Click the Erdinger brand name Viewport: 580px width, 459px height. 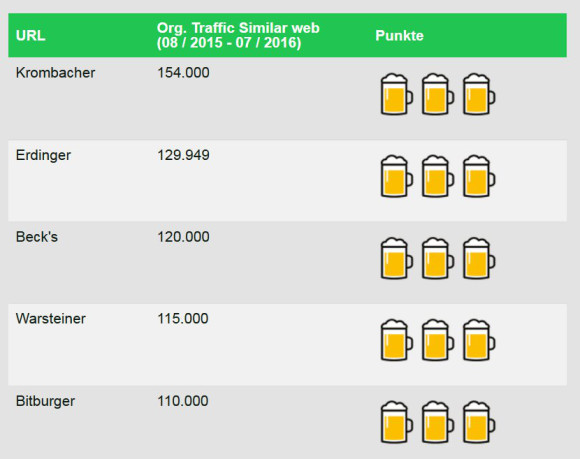click(x=43, y=155)
